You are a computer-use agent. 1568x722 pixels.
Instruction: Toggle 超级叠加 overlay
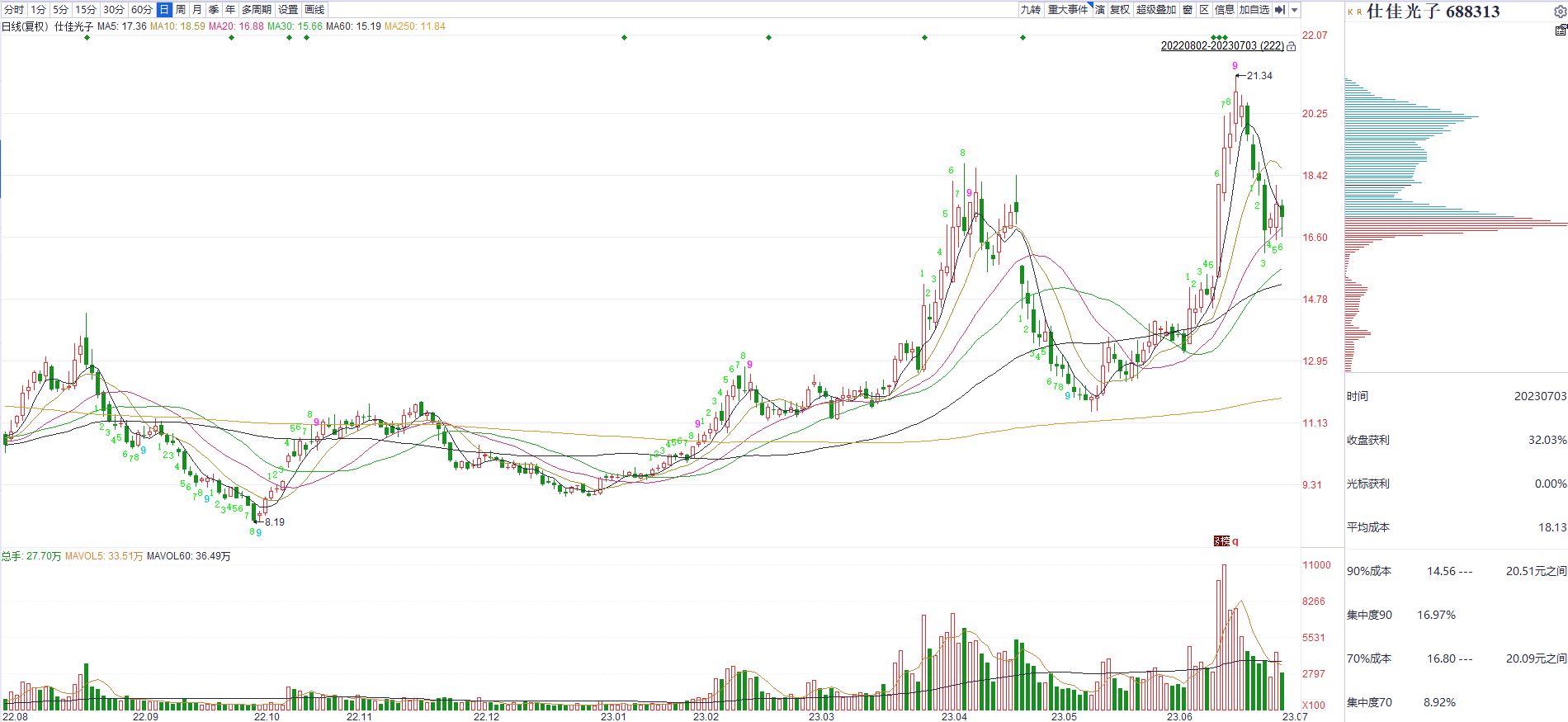1156,10
